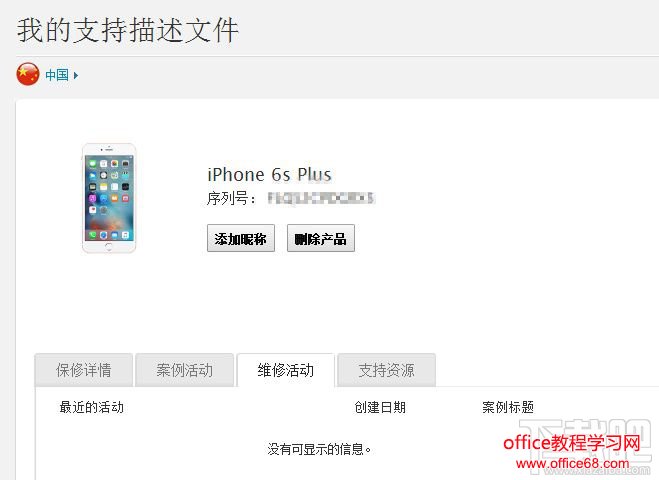Click the iPhone 6s Plus product image
The width and height of the screenshot is (659, 480).
pyautogui.click(x=109, y=198)
